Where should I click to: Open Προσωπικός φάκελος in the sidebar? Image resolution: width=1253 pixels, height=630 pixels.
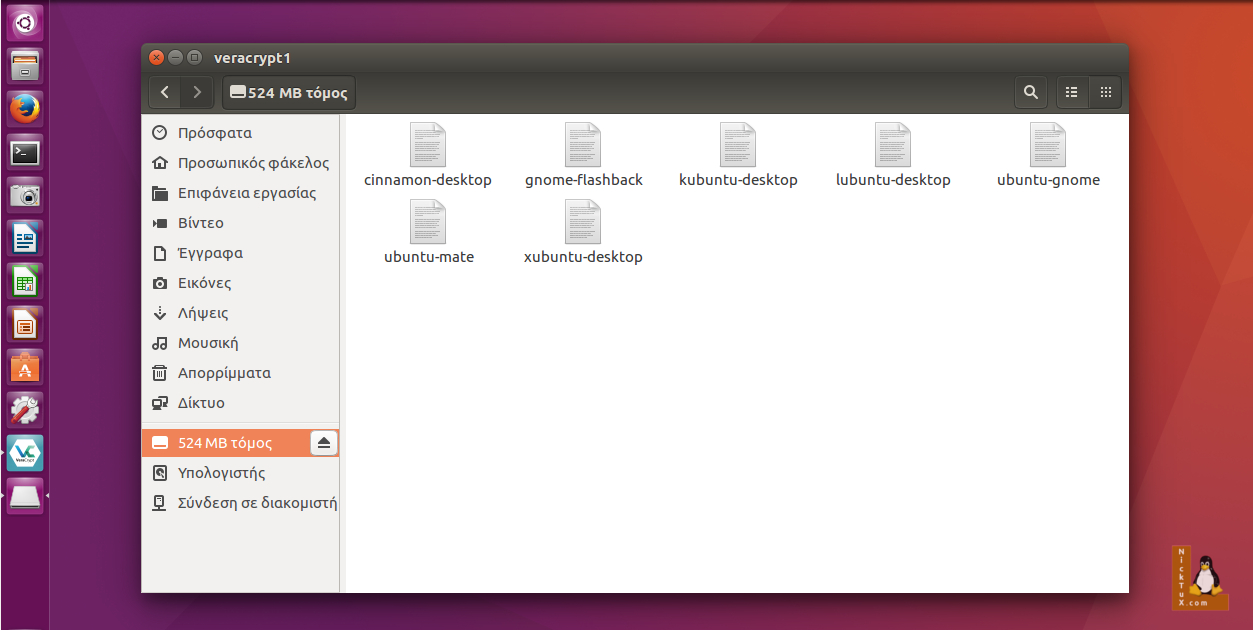[252, 163]
